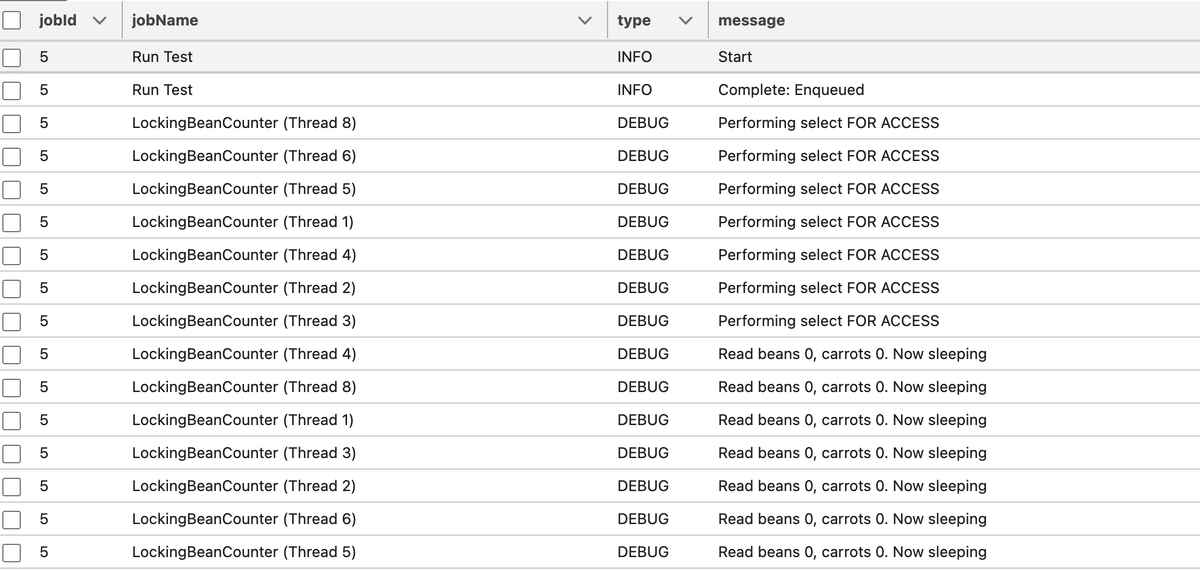Click 'Performing select FOR ACCESS' message for Thread 6
Screen dimensions: 1200x571
pyautogui.click(x=829, y=156)
